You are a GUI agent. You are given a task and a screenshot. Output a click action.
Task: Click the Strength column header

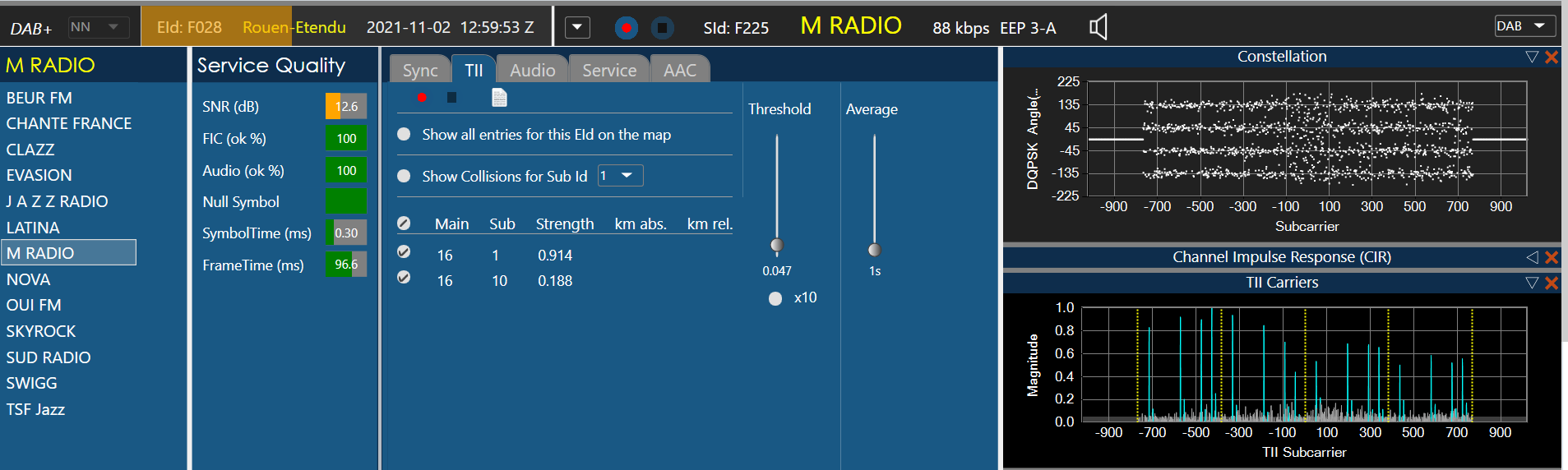tap(565, 223)
